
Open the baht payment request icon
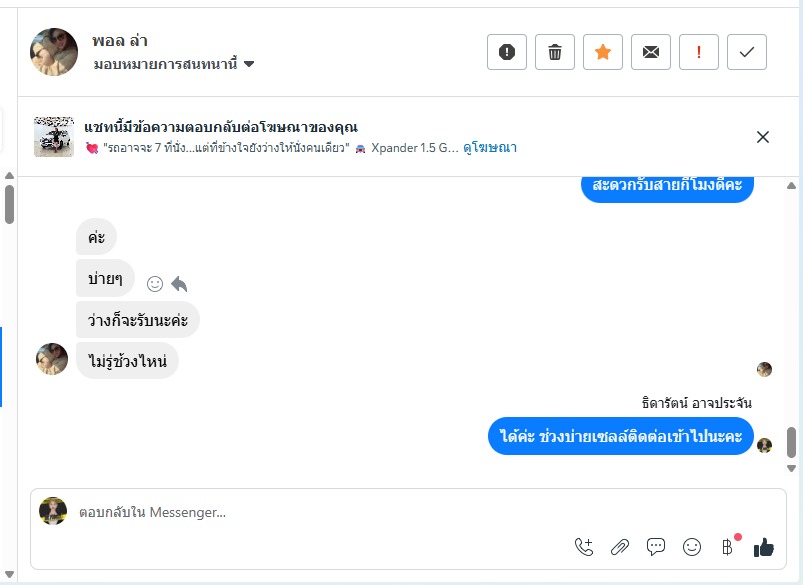[x=728, y=547]
